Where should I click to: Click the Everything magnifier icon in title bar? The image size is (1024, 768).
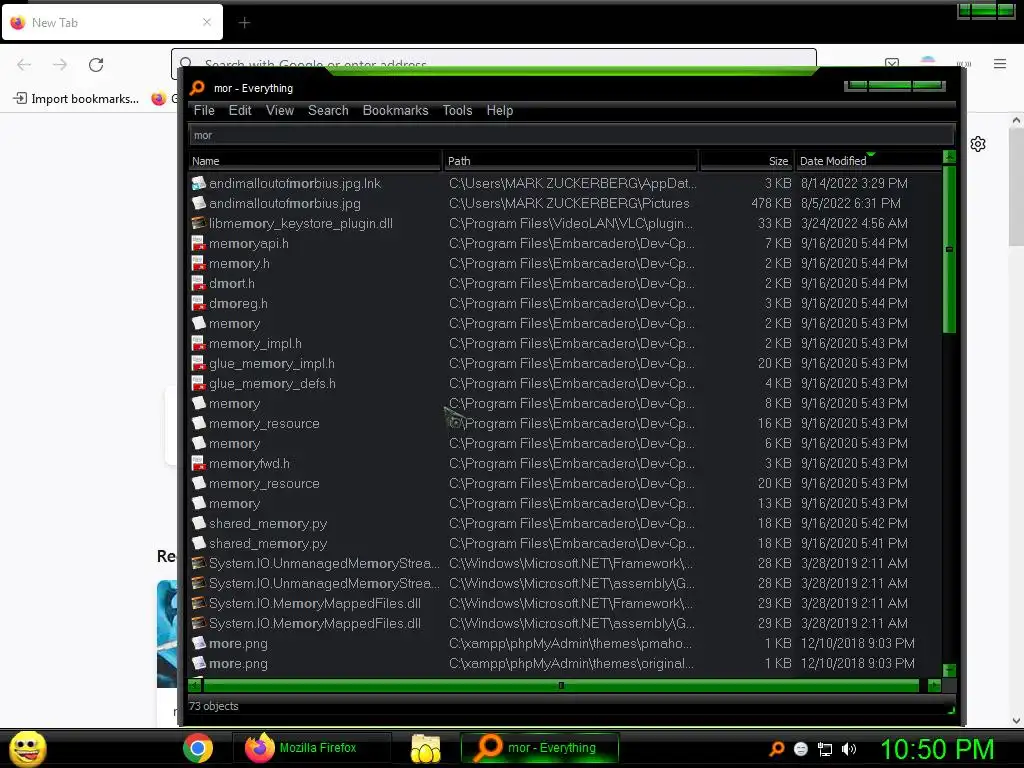coord(197,88)
